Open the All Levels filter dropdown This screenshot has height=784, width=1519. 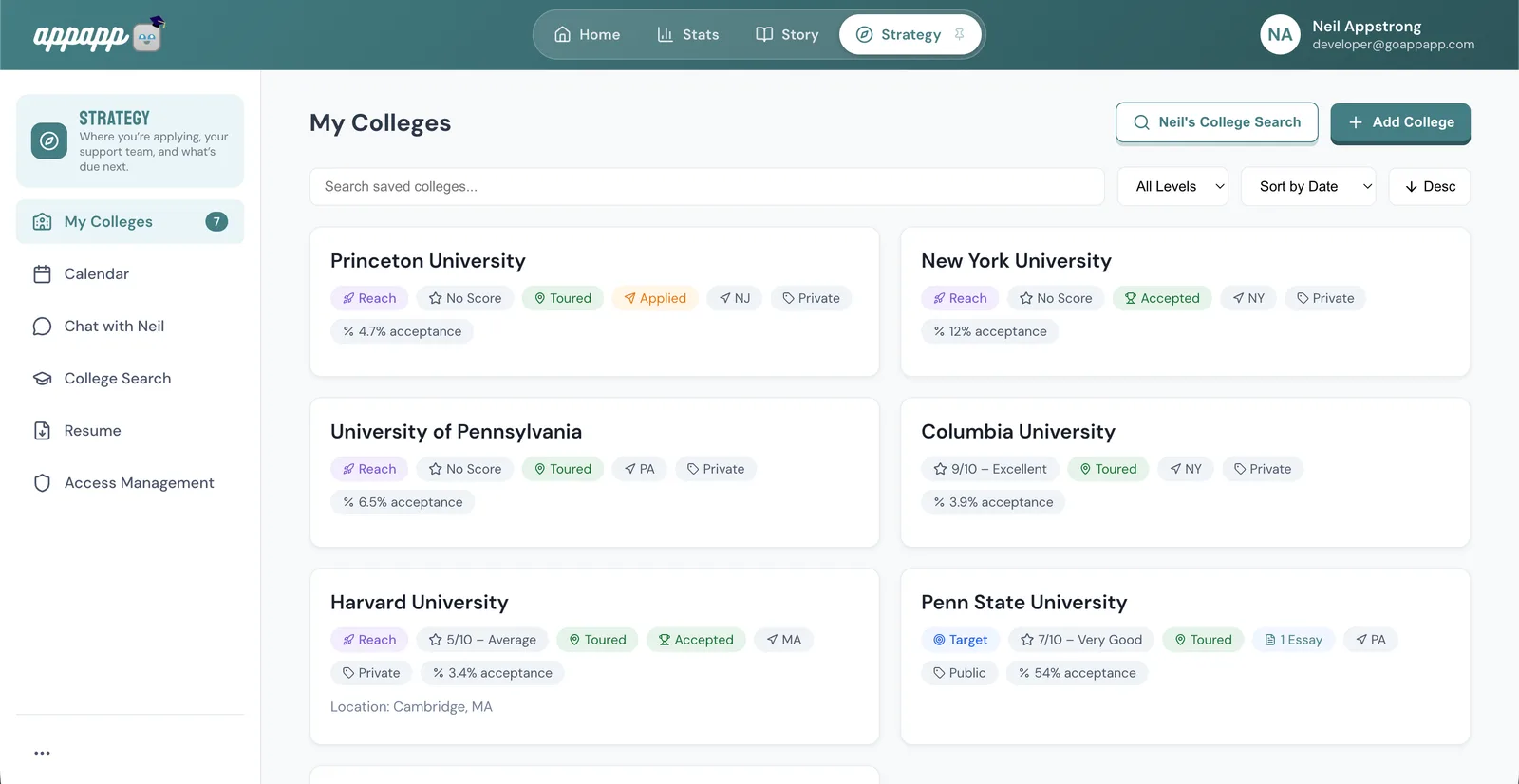(1173, 187)
